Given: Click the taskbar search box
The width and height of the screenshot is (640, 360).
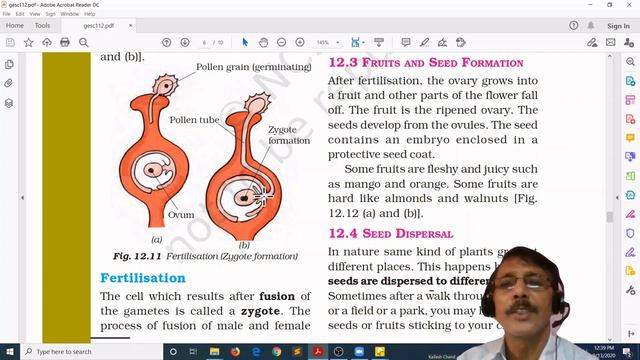Looking at the screenshot, I should click(92, 351).
